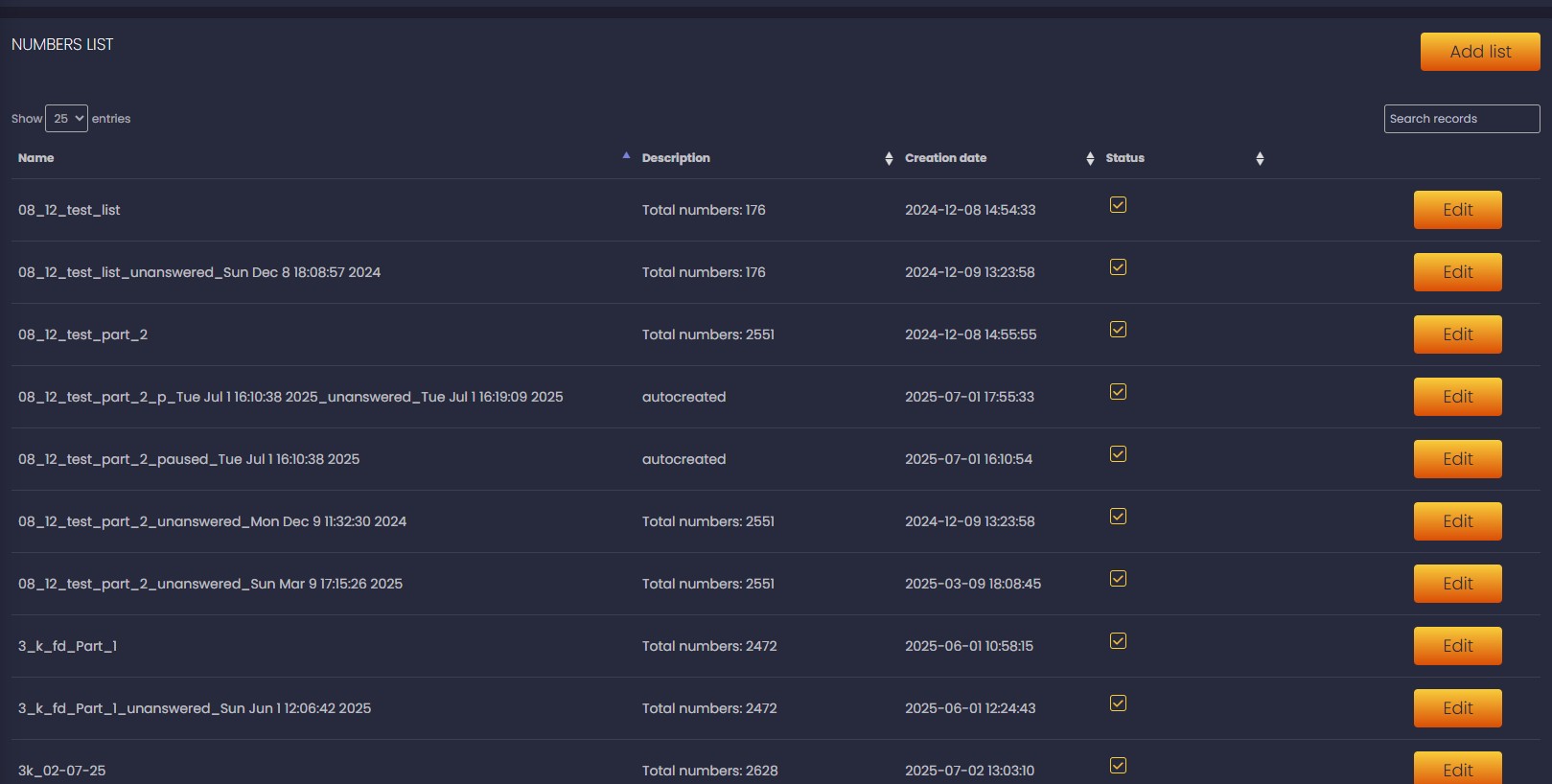Toggle status checkbox for 3k_02-07-25
Viewport: 1552px width, 784px height.
point(1118,766)
